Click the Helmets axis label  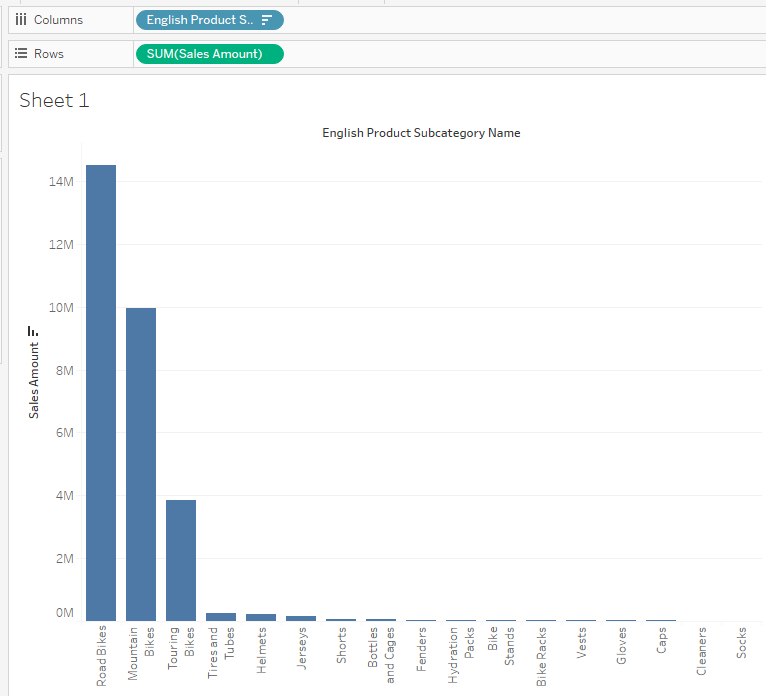point(261,651)
